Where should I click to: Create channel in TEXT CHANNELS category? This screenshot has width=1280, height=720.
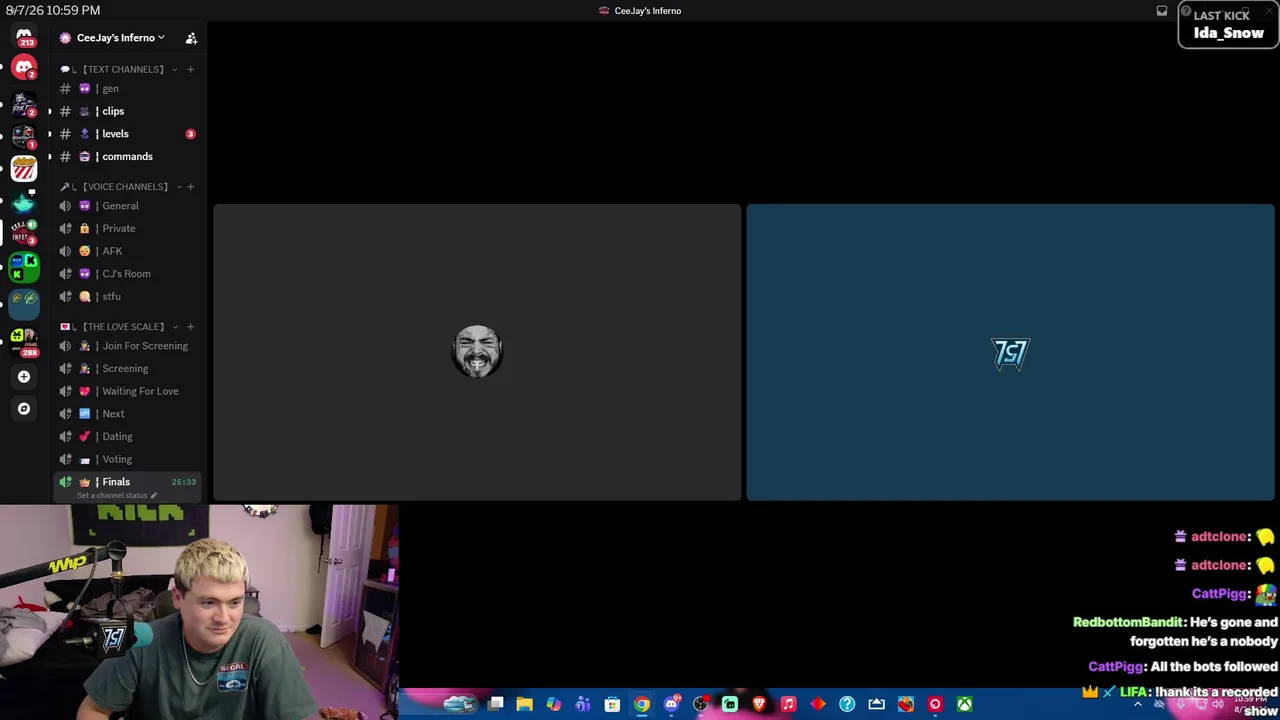click(190, 69)
